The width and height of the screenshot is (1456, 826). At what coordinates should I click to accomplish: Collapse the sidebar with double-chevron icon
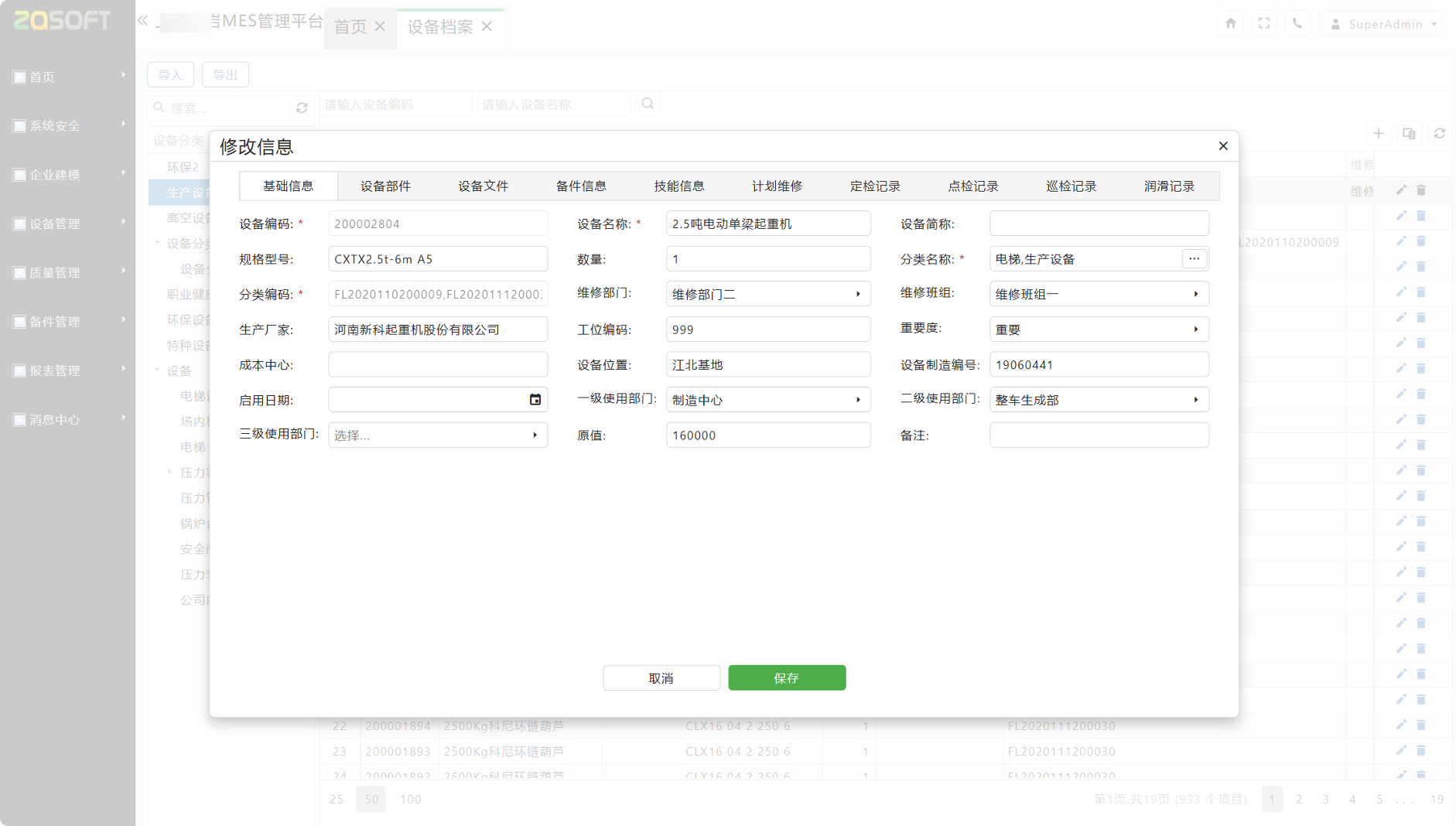click(x=142, y=21)
